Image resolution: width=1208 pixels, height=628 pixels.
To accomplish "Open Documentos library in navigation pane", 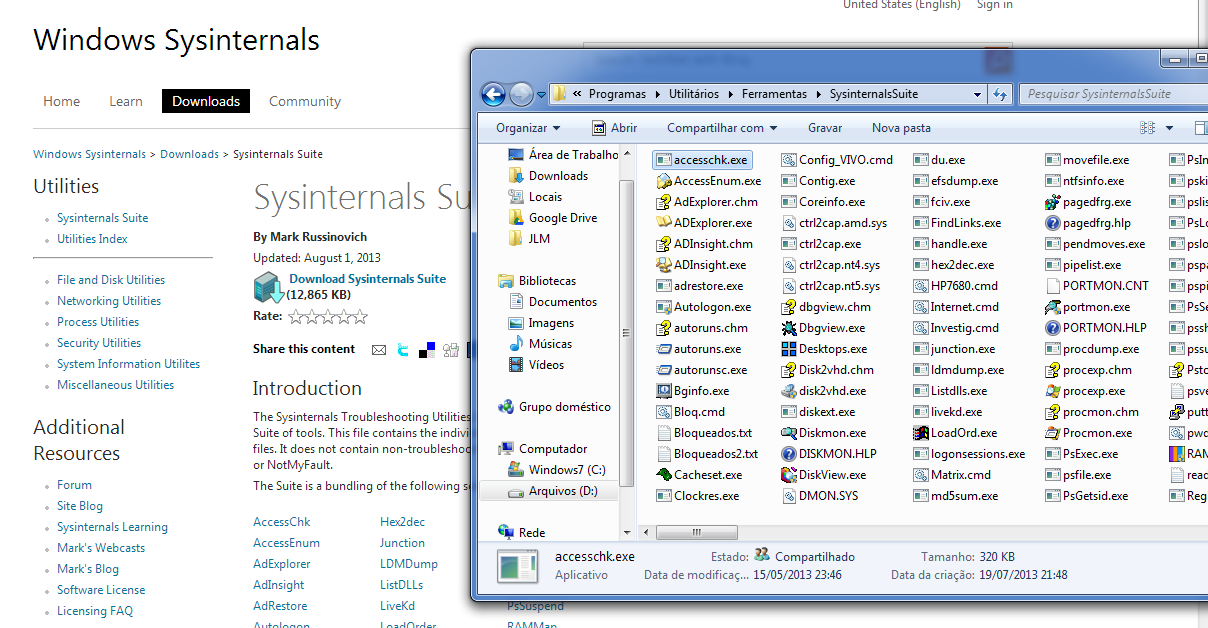I will point(553,302).
